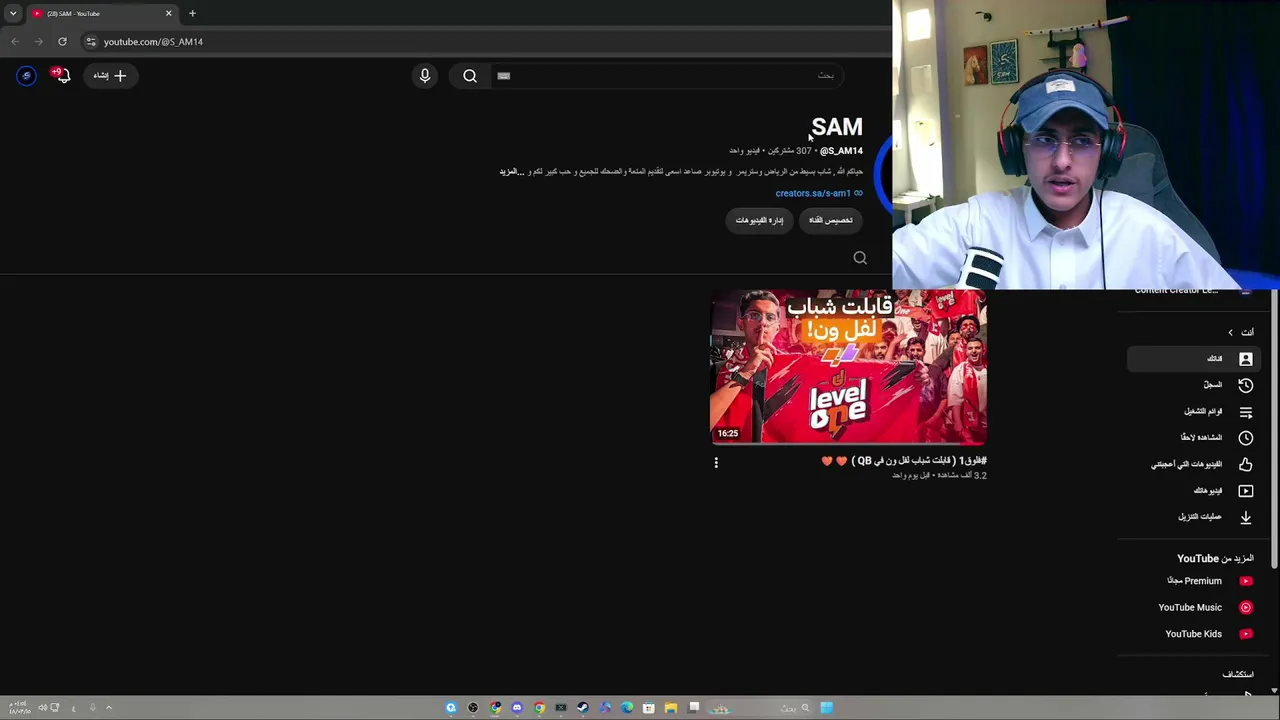Open YouTube Premium from sidebar
The image size is (1280, 720).
pos(1193,581)
